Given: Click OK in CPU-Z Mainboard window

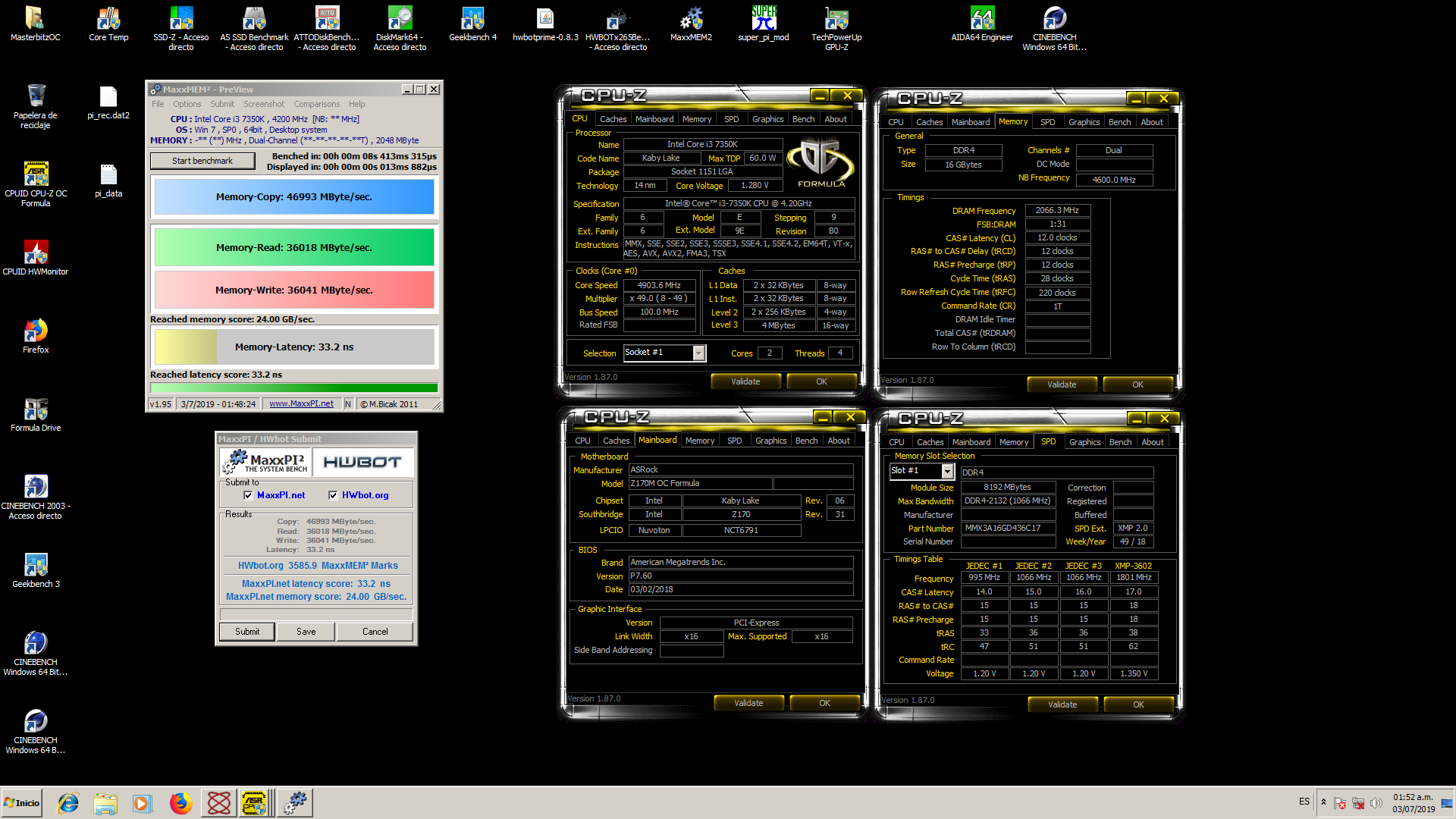Looking at the screenshot, I should [824, 703].
